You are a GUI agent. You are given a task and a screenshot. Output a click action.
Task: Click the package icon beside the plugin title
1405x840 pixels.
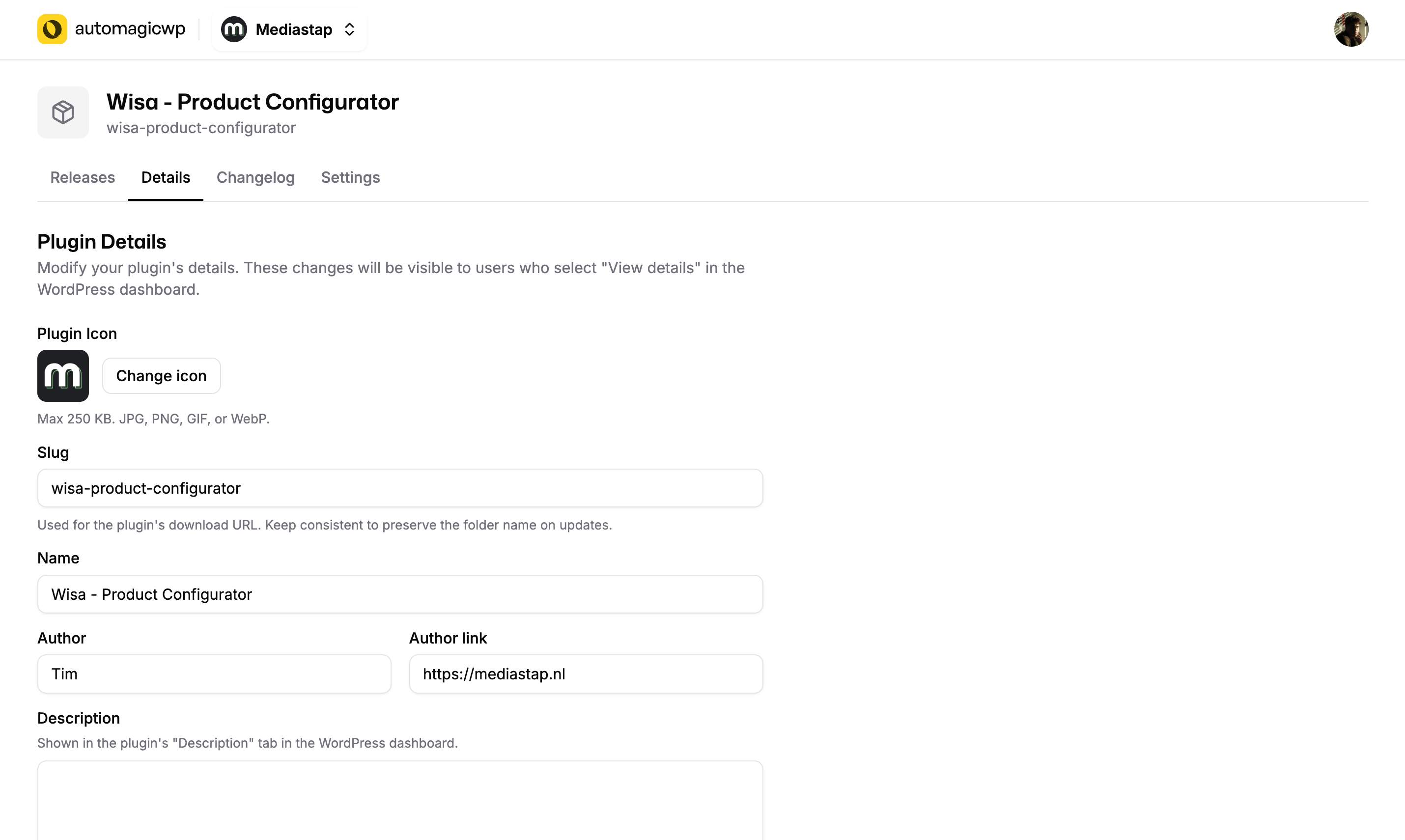[x=62, y=112]
